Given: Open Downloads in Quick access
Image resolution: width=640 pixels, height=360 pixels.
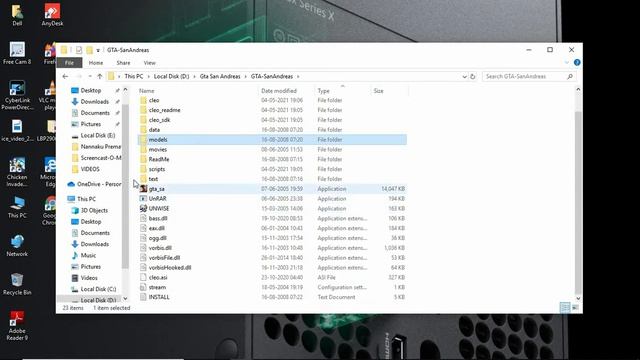Looking at the screenshot, I should pos(94,102).
